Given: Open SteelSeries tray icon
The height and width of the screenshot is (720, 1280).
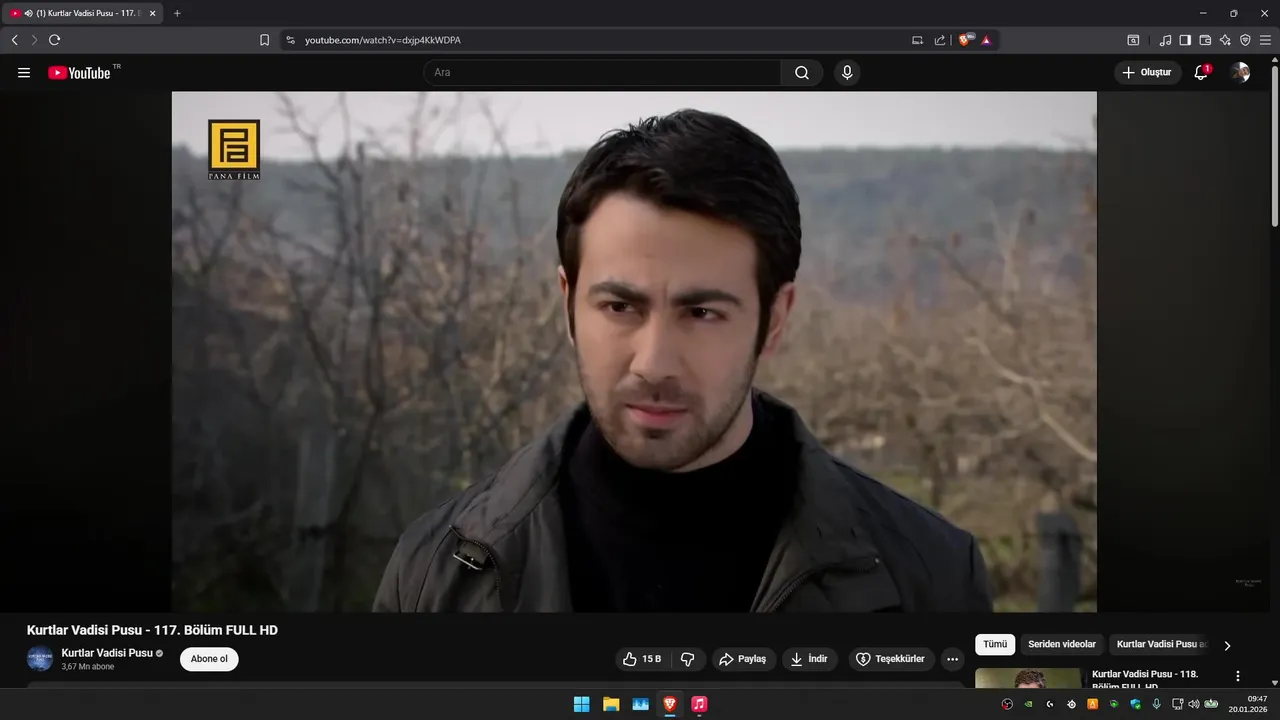Looking at the screenshot, I should (1071, 704).
